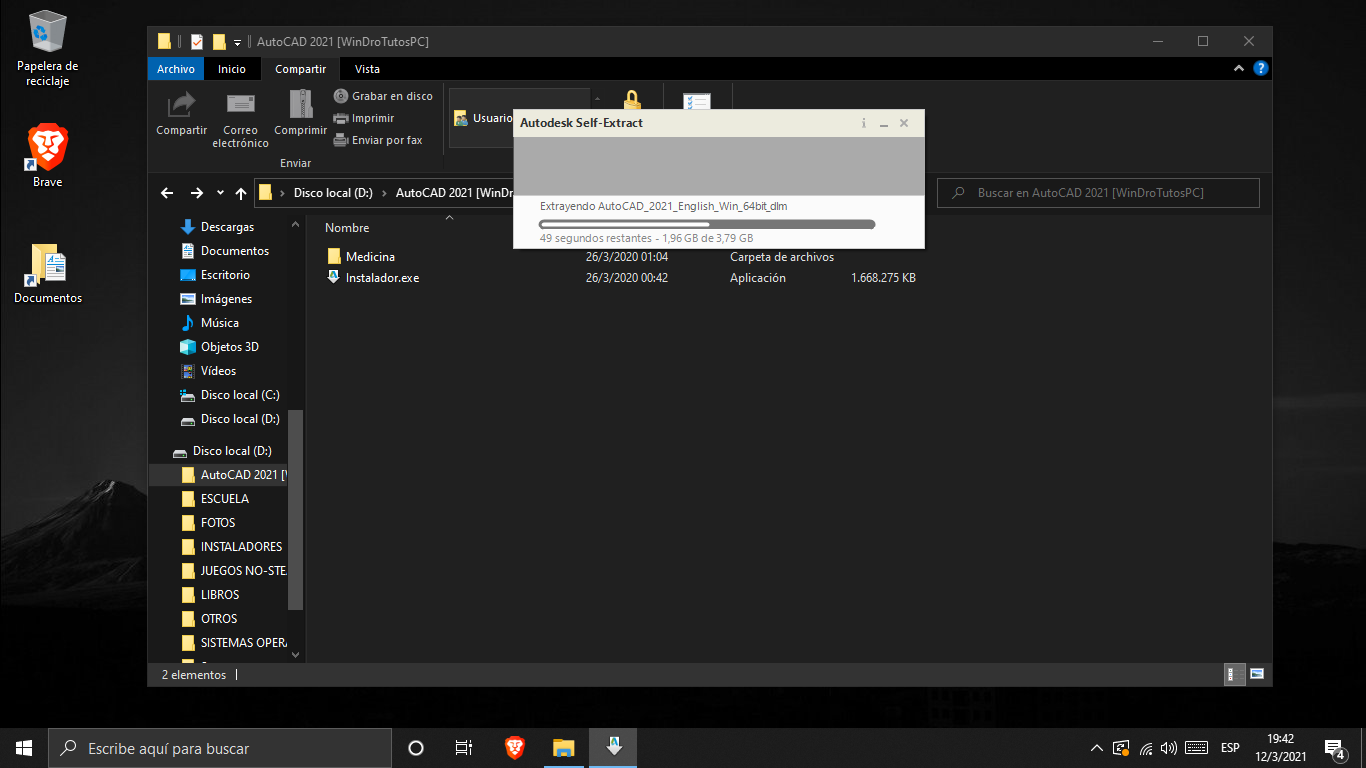Collapse the ribbon with the chevron

pos(1240,69)
